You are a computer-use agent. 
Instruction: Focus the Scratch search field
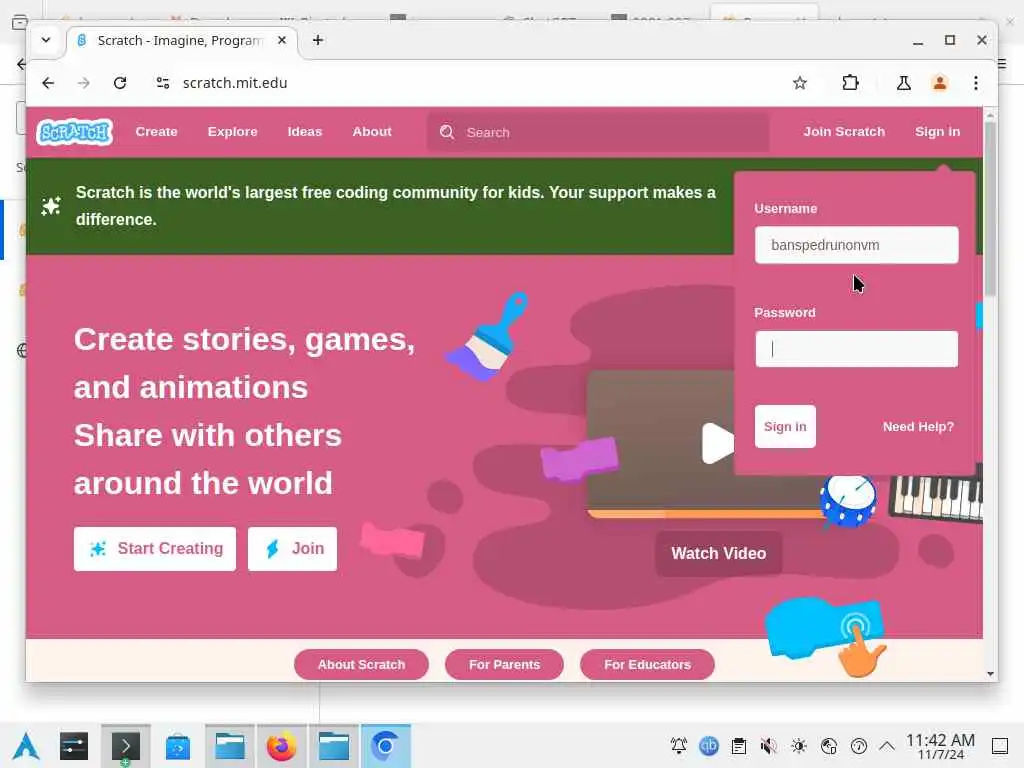[598, 133]
